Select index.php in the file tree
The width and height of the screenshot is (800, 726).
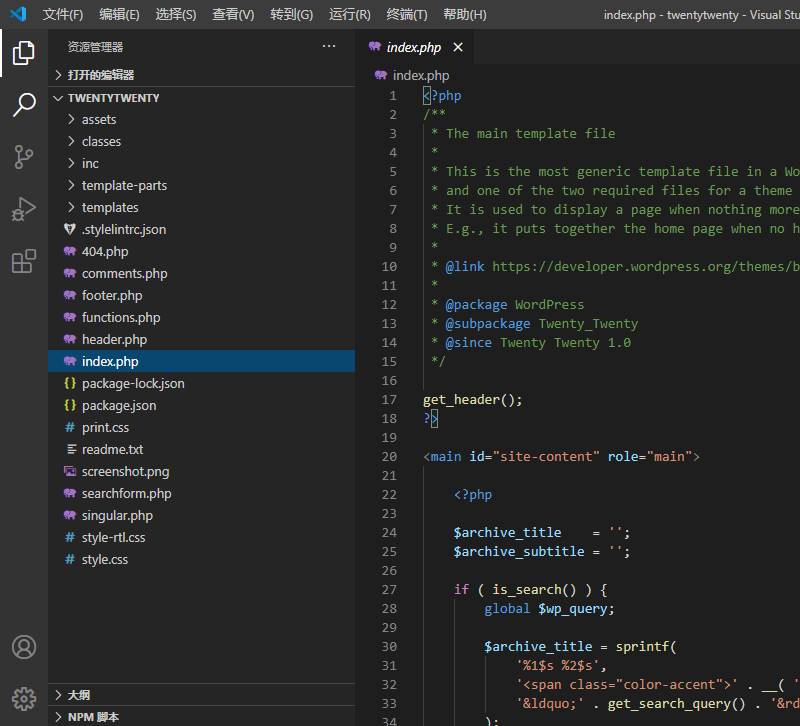202,361
